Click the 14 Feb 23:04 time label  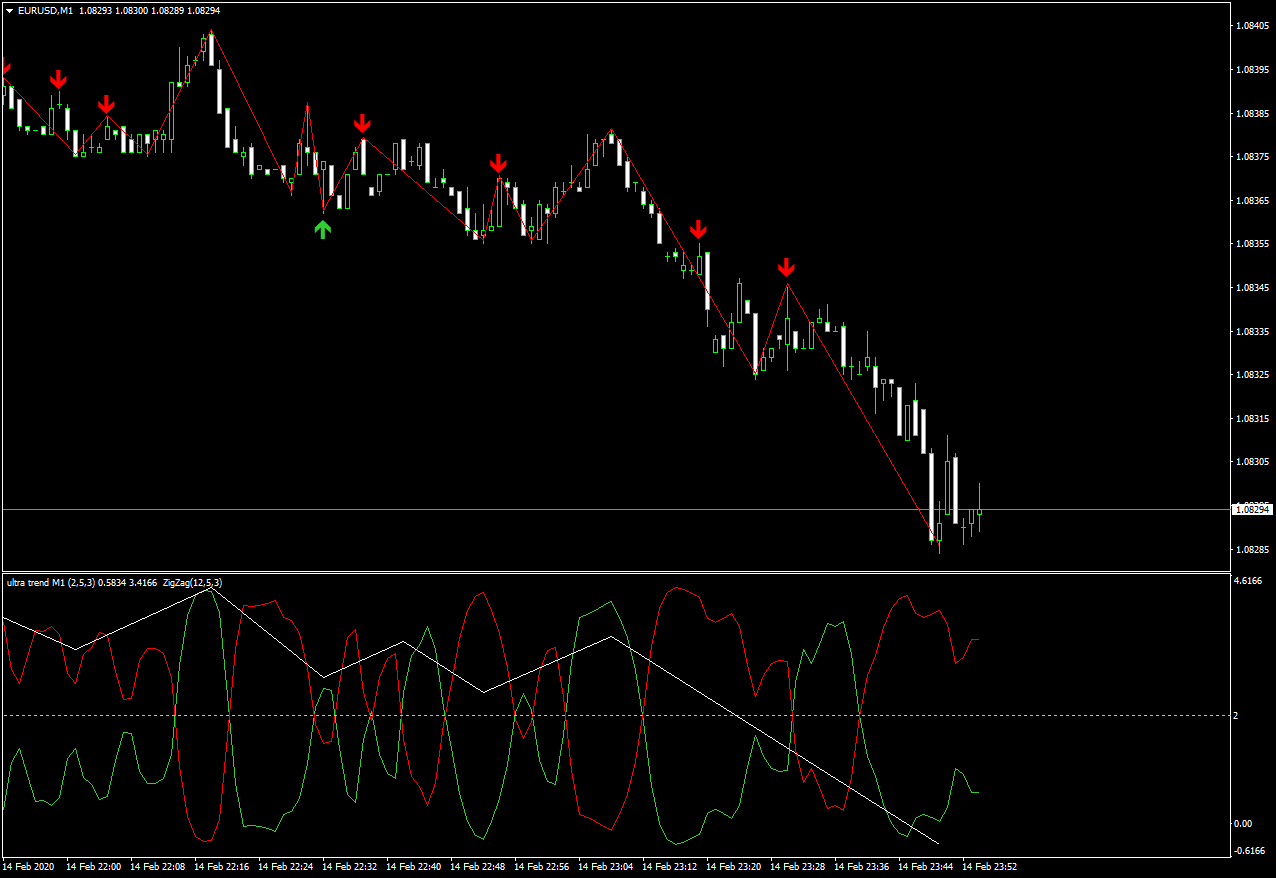pos(605,867)
